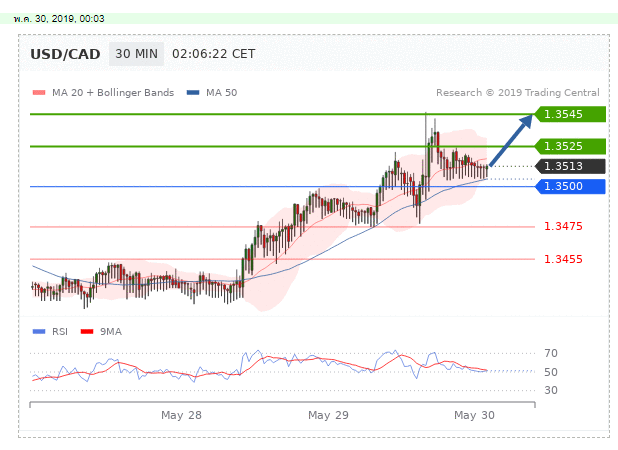Viewport: 618px width, 450px height.
Task: Click the 9MA legend label
Action: 111,332
